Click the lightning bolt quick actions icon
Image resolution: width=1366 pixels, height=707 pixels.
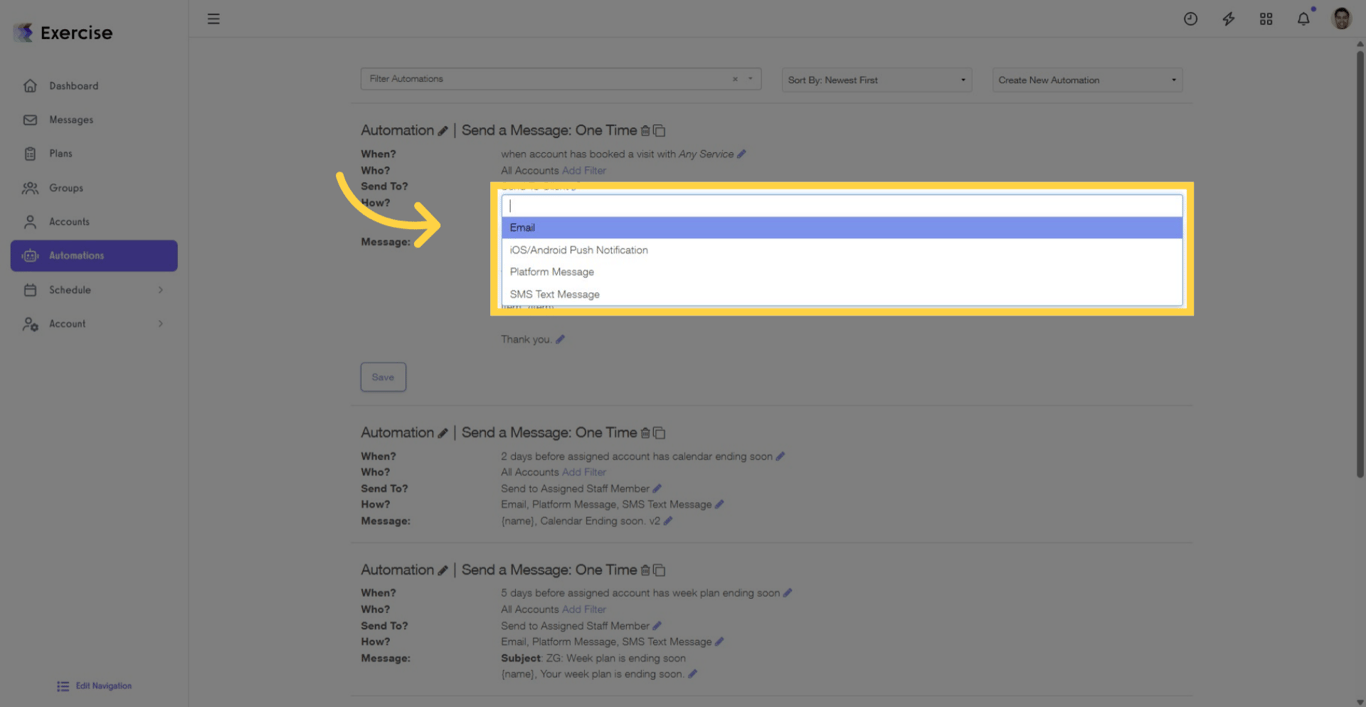(x=1228, y=18)
